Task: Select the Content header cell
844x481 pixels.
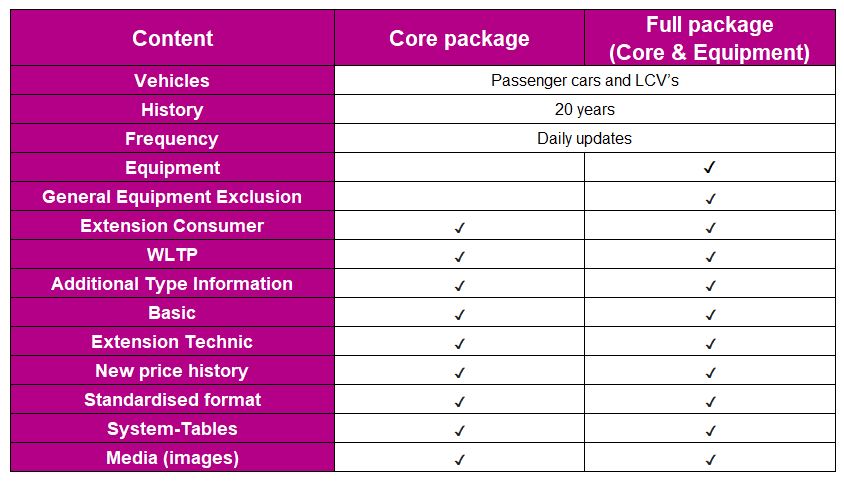Action: (x=172, y=38)
